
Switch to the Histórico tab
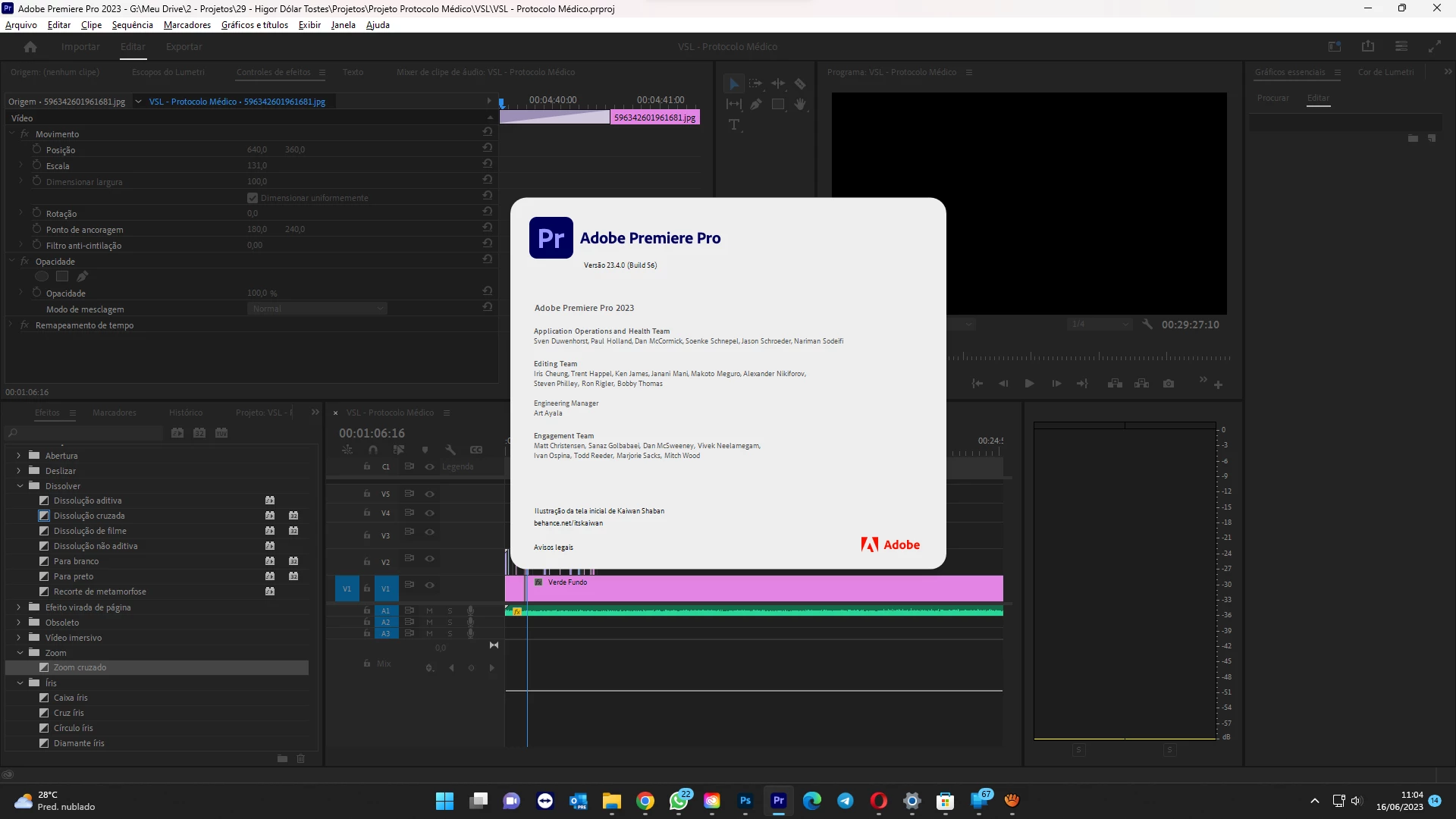pos(186,413)
